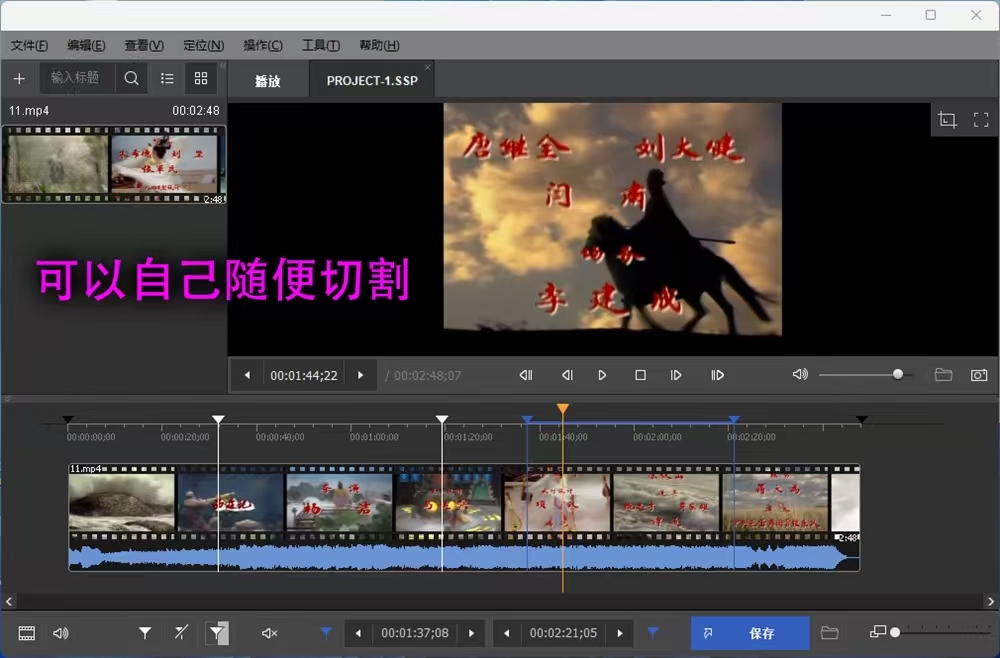Select the blue start marker on timeline
Viewport: 1000px width, 658px height.
tap(527, 420)
